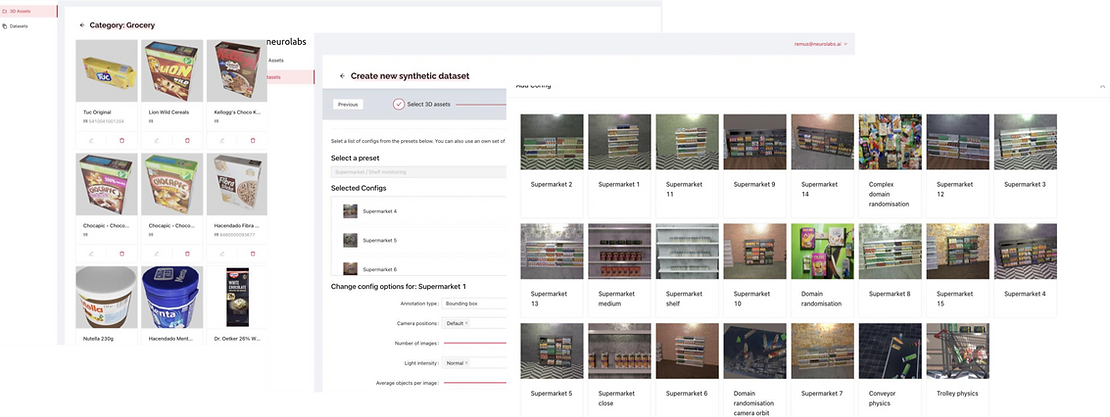
Task: Open the Lion Wild Cereals thumbnail
Action: point(172,70)
